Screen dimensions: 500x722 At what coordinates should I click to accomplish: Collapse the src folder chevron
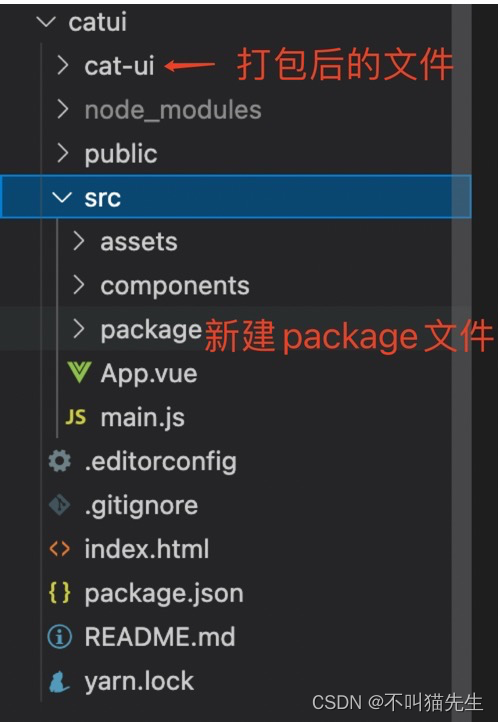coord(62,197)
